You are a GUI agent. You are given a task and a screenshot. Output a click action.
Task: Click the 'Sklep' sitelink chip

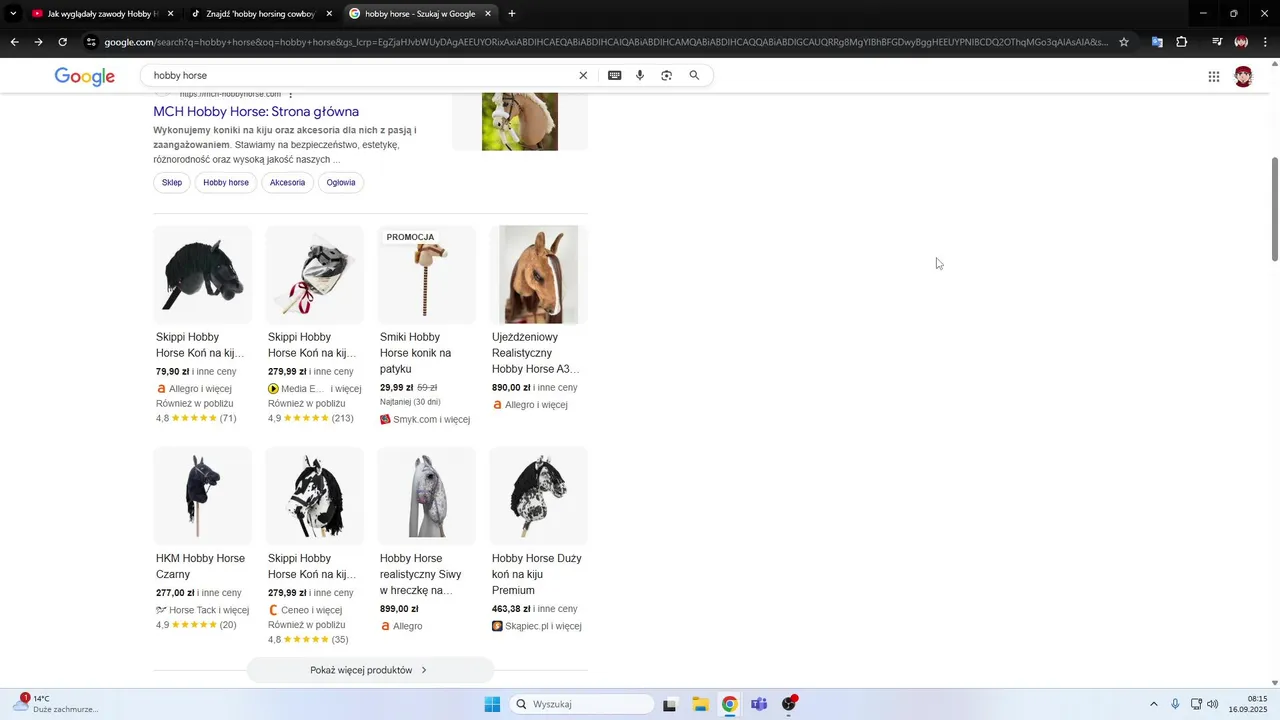172,182
